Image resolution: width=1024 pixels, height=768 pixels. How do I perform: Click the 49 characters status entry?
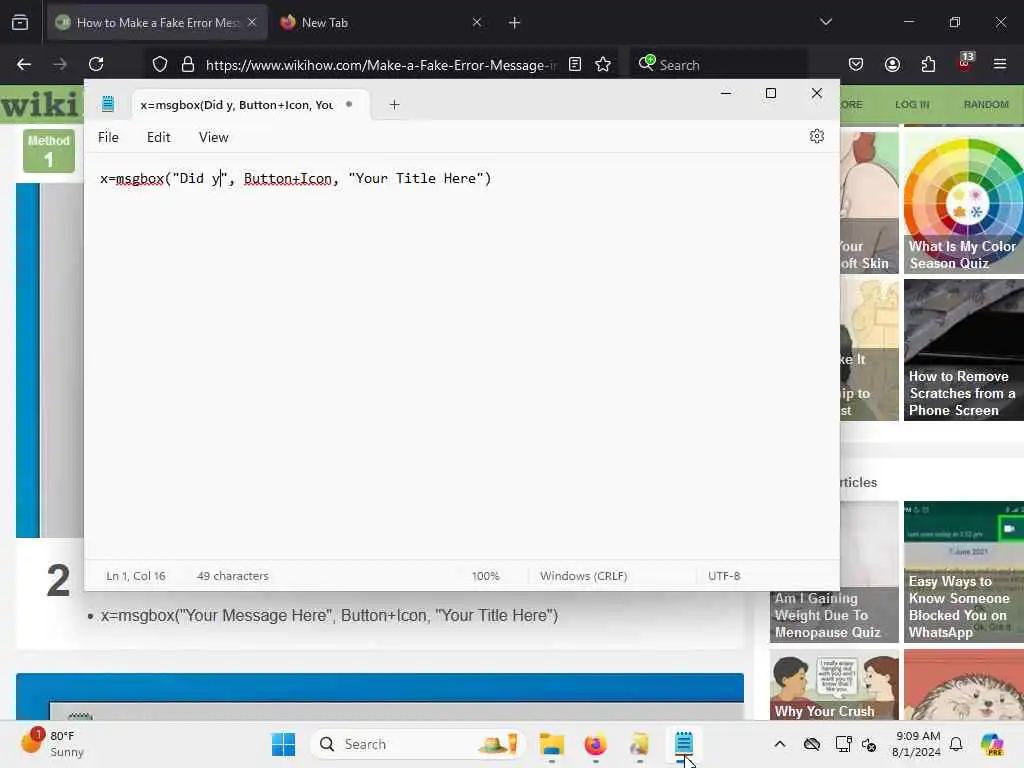tap(232, 576)
